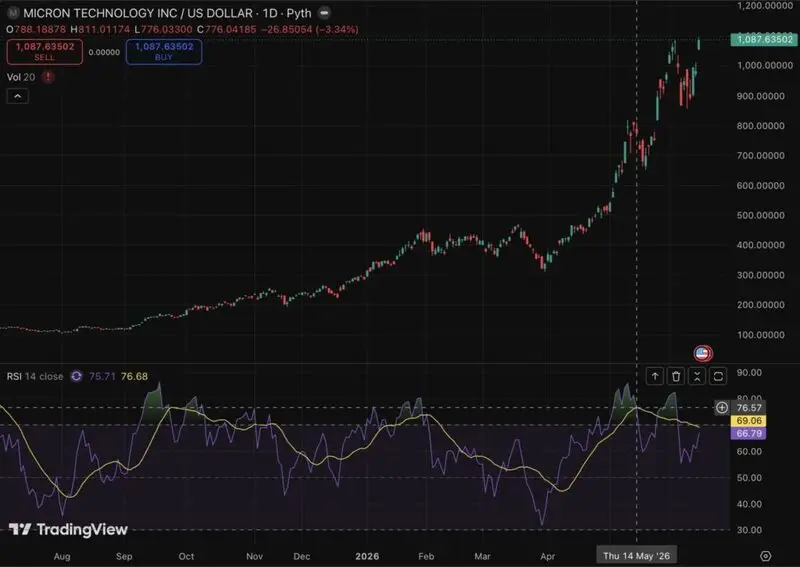Delete the RSI pane with the trash icon

pos(676,377)
